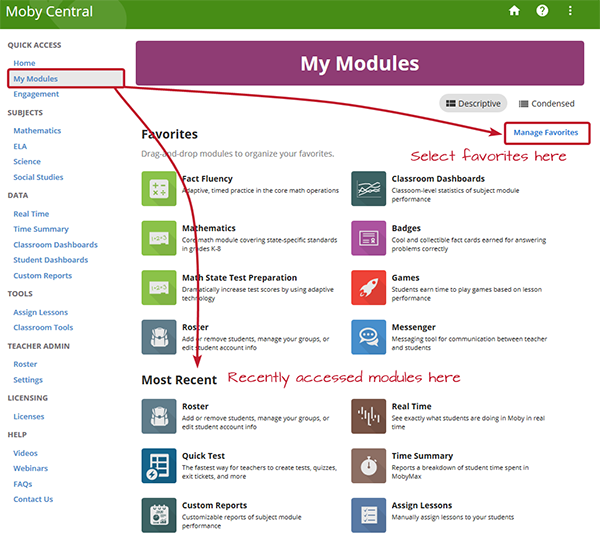Click Mathematics title in Favorites
The height and width of the screenshot is (538, 600).
pyautogui.click(x=209, y=228)
